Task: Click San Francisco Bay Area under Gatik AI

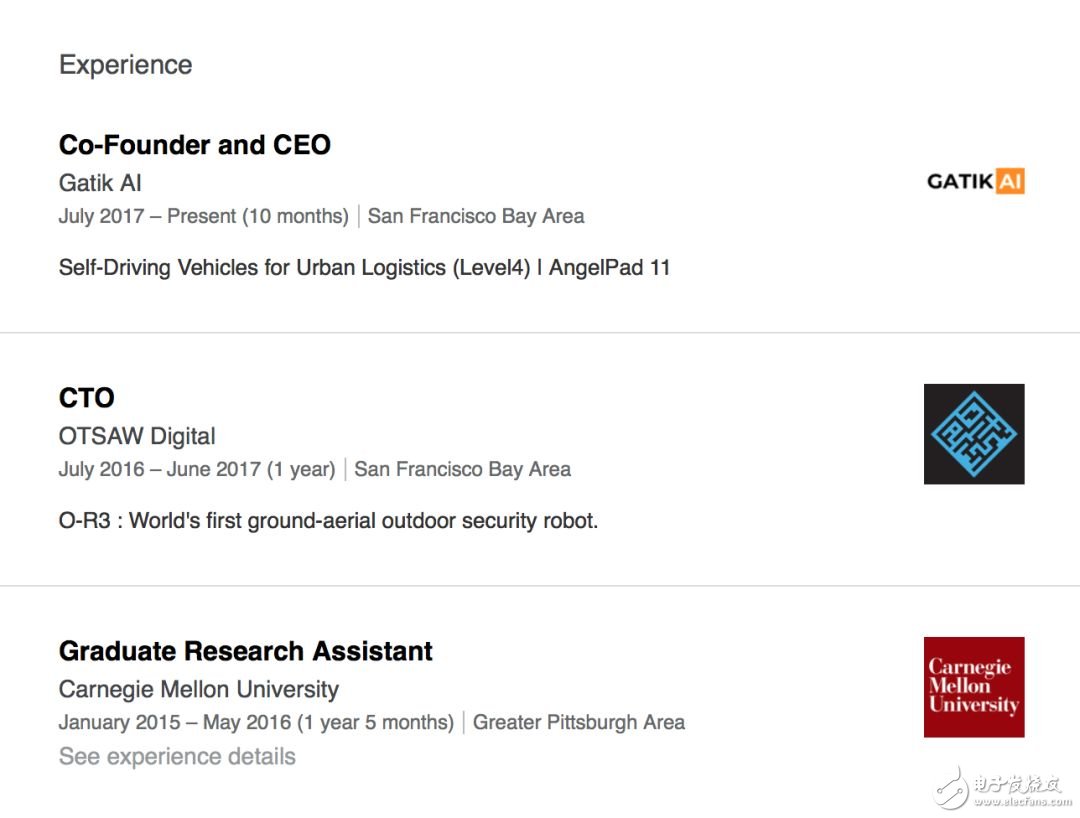Action: pyautogui.click(x=476, y=216)
